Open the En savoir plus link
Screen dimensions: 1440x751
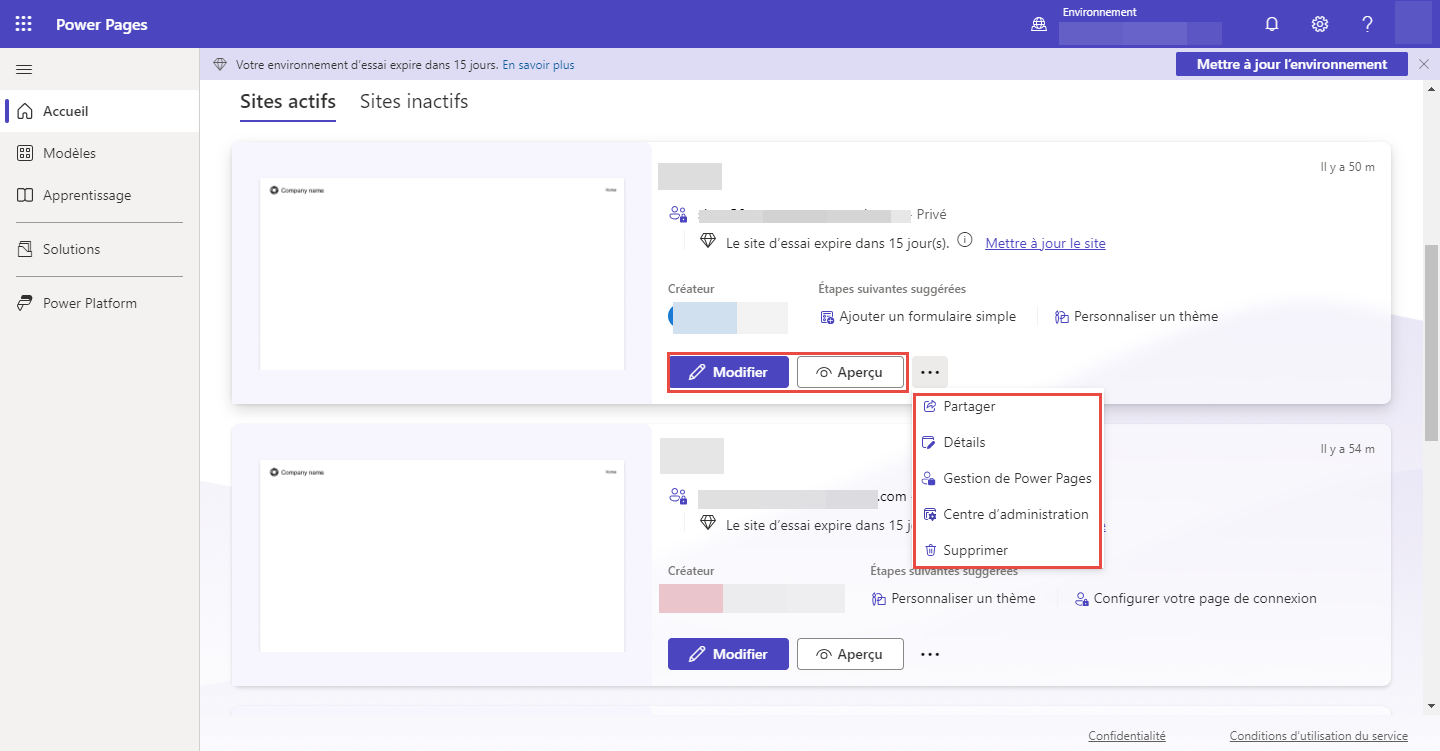click(x=538, y=65)
